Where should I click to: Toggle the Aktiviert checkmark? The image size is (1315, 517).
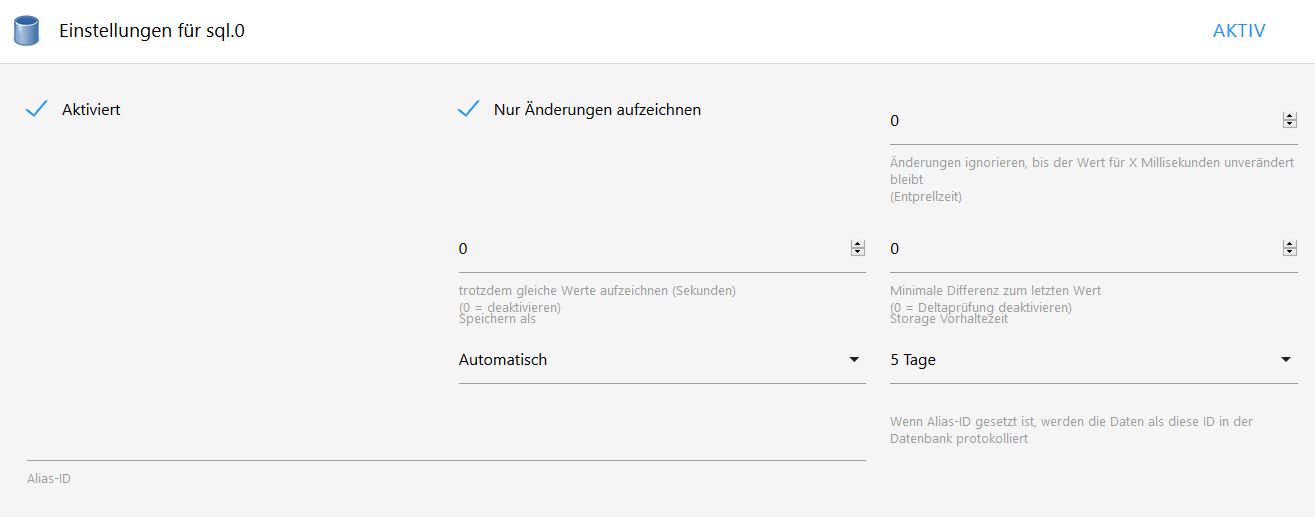point(37,110)
